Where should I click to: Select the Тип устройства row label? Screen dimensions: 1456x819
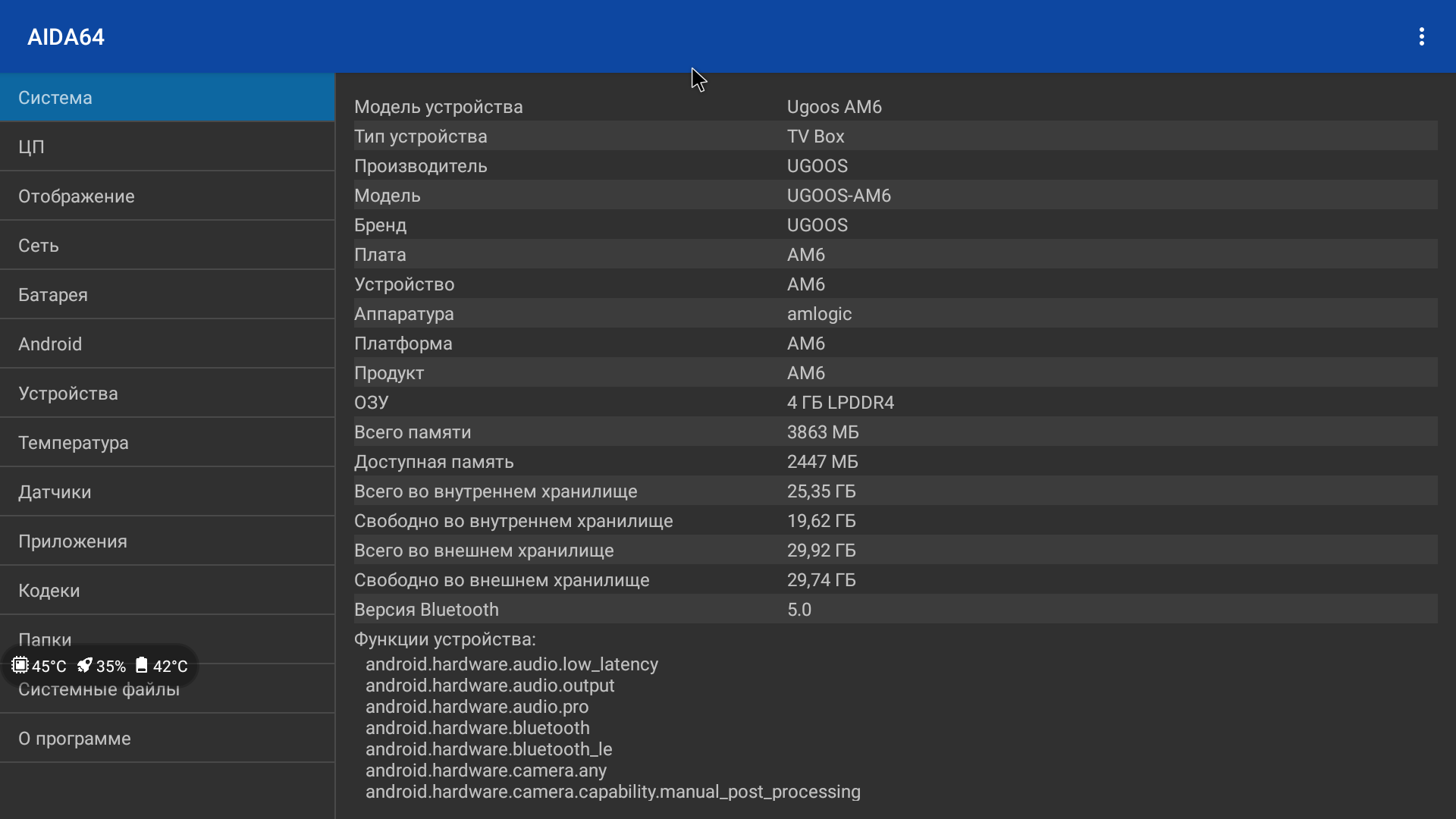421,136
